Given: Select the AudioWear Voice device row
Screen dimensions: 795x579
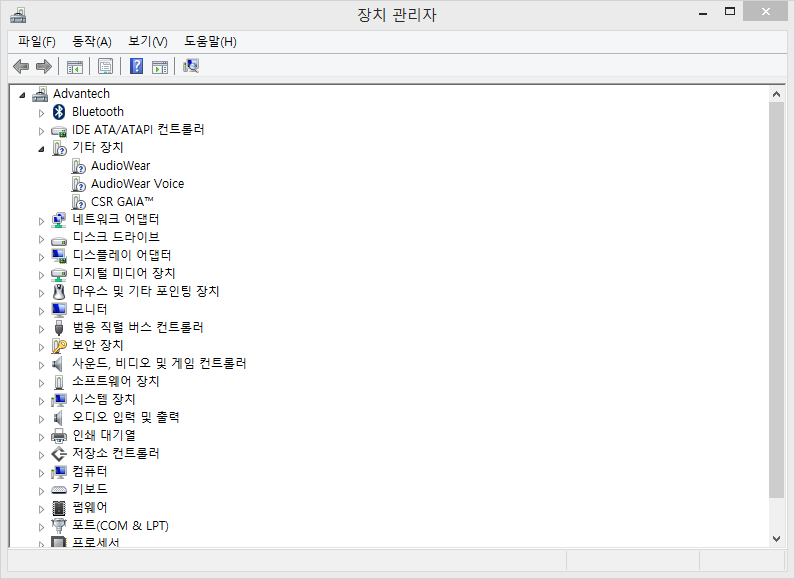Looking at the screenshot, I should (x=137, y=184).
